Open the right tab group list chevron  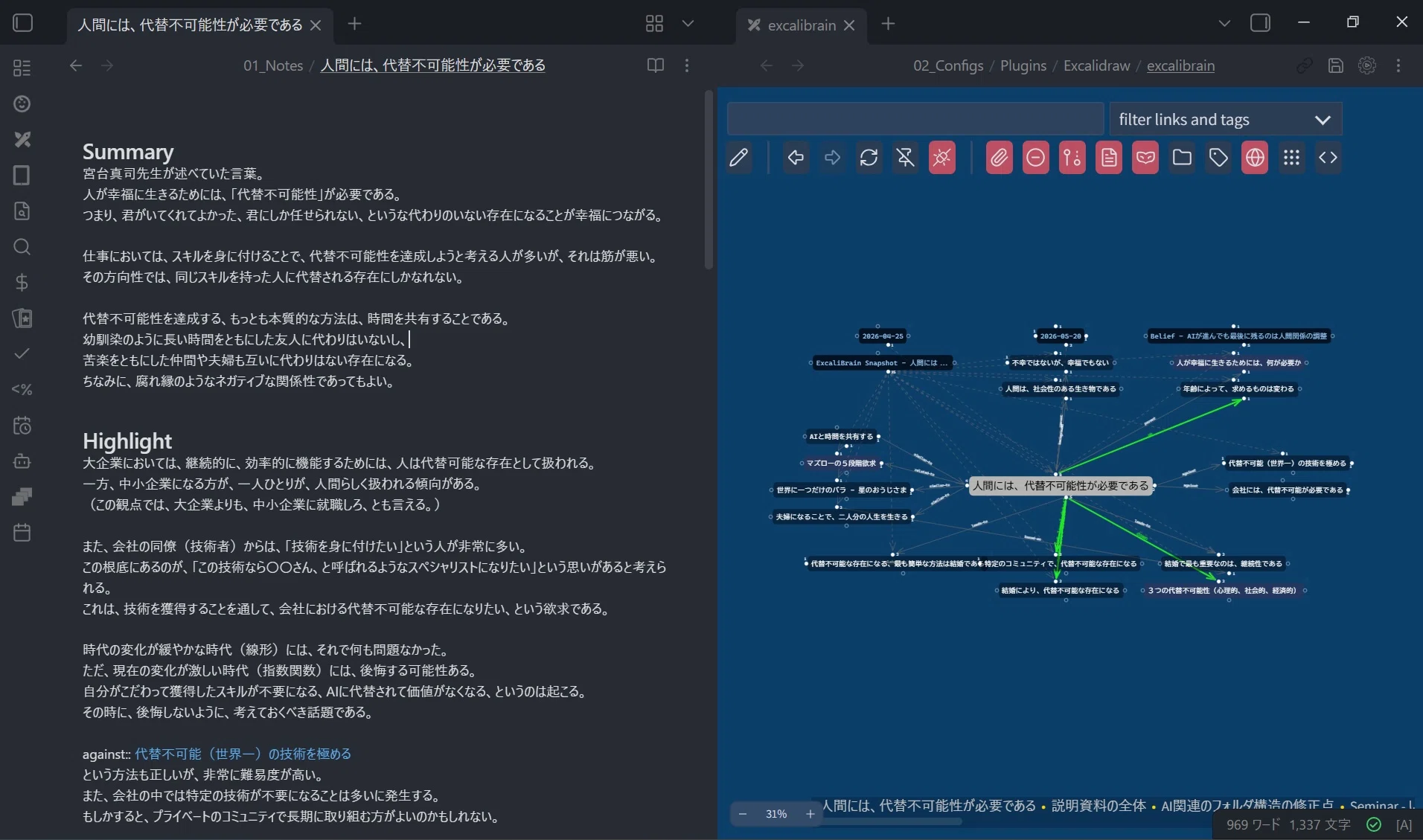[x=1224, y=24]
